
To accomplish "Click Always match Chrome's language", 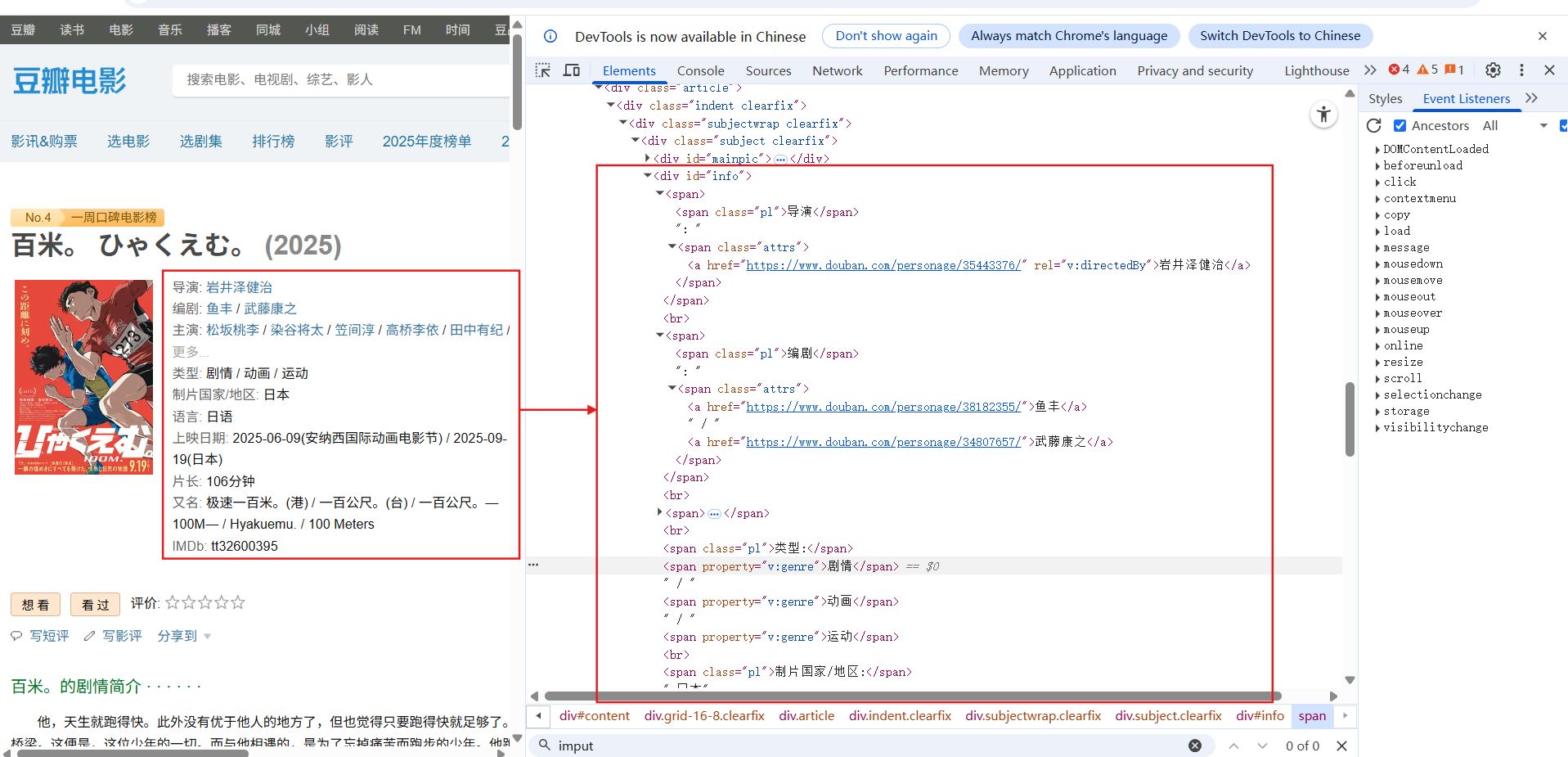I will click(x=1068, y=36).
